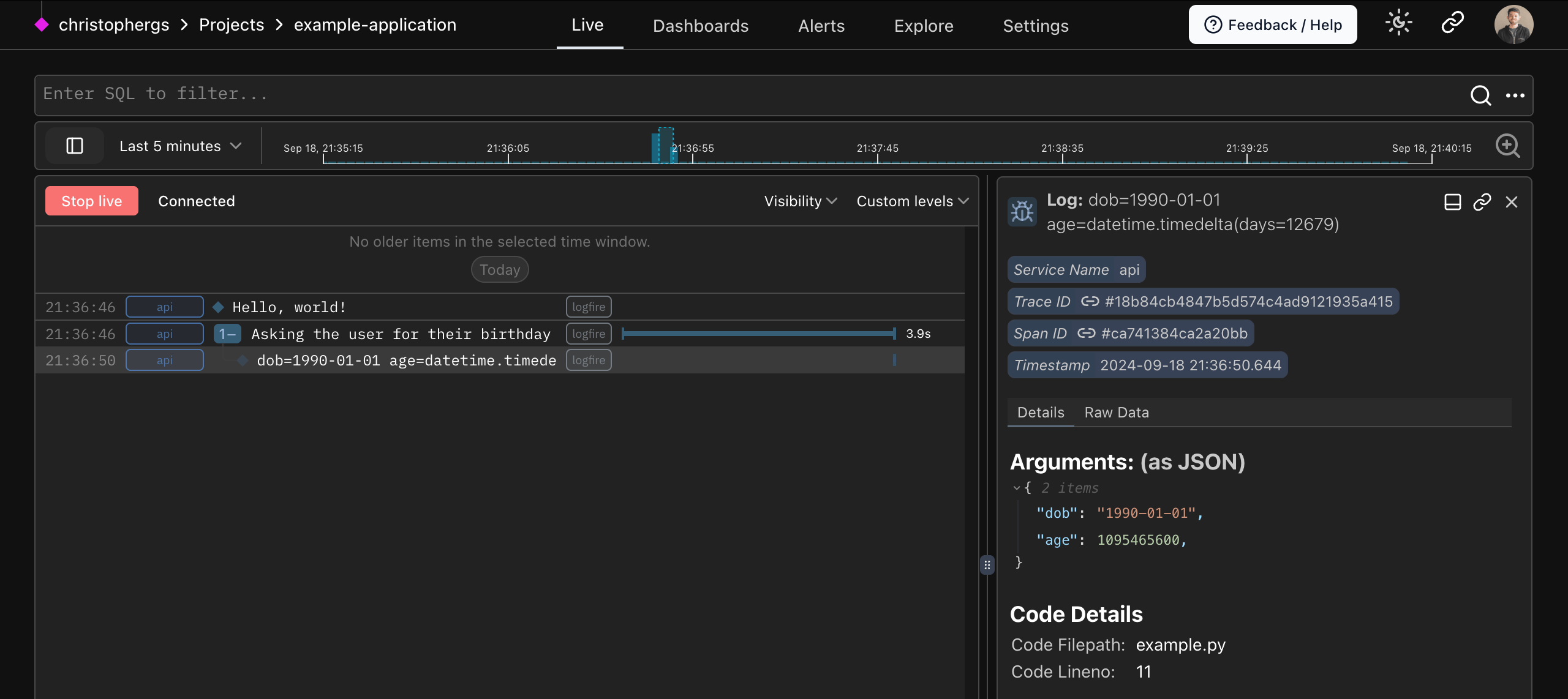Toggle the sidebar panel button
Screen dimensions: 1568x699
[74, 146]
